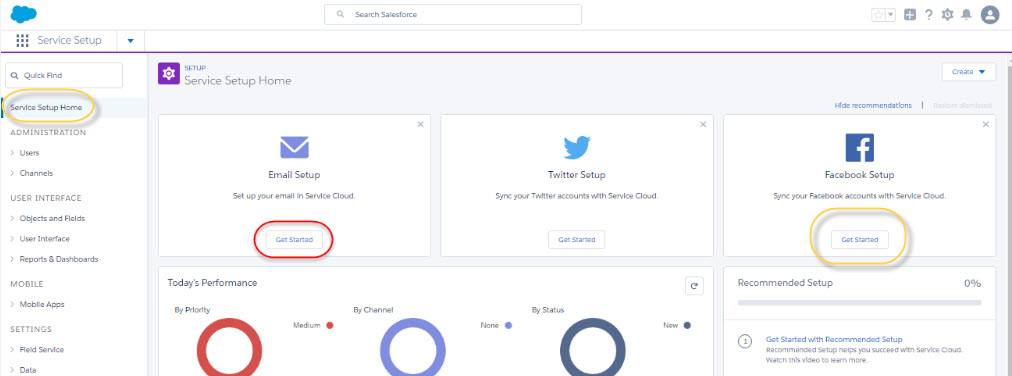Dismiss the Twitter Setup card

tap(703, 124)
